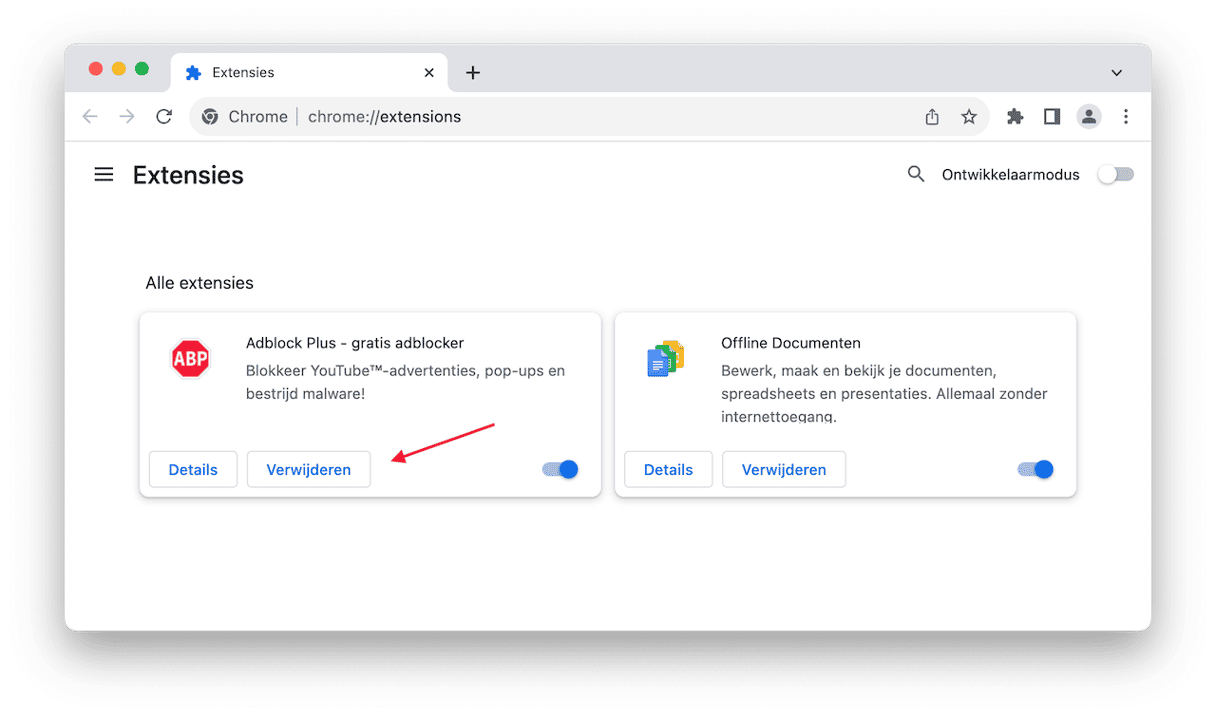The width and height of the screenshot is (1216, 716).
Task: Click the puzzle icon on the tab
Action: pos(194,73)
